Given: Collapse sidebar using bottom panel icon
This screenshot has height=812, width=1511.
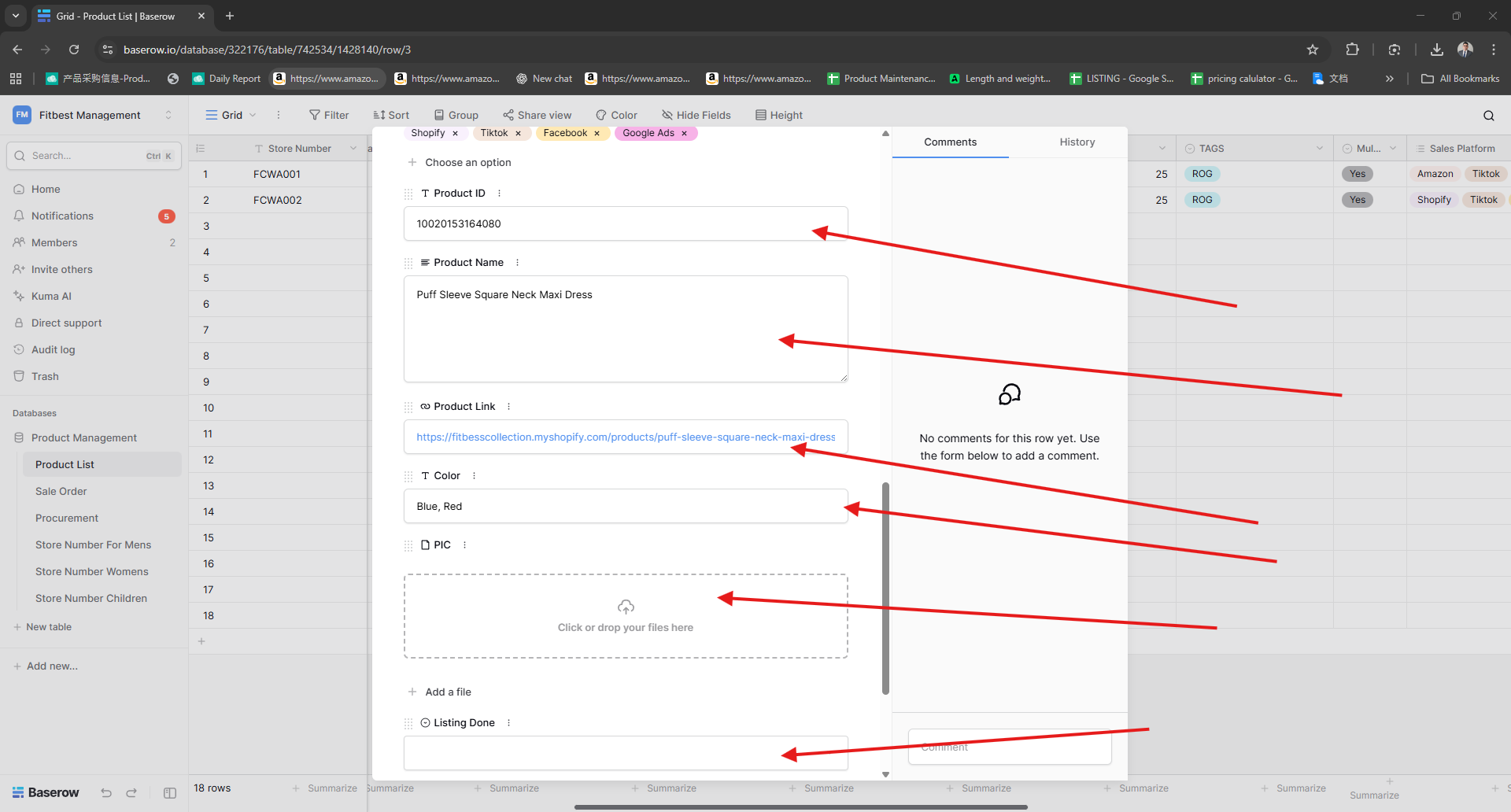Looking at the screenshot, I should pos(170,792).
